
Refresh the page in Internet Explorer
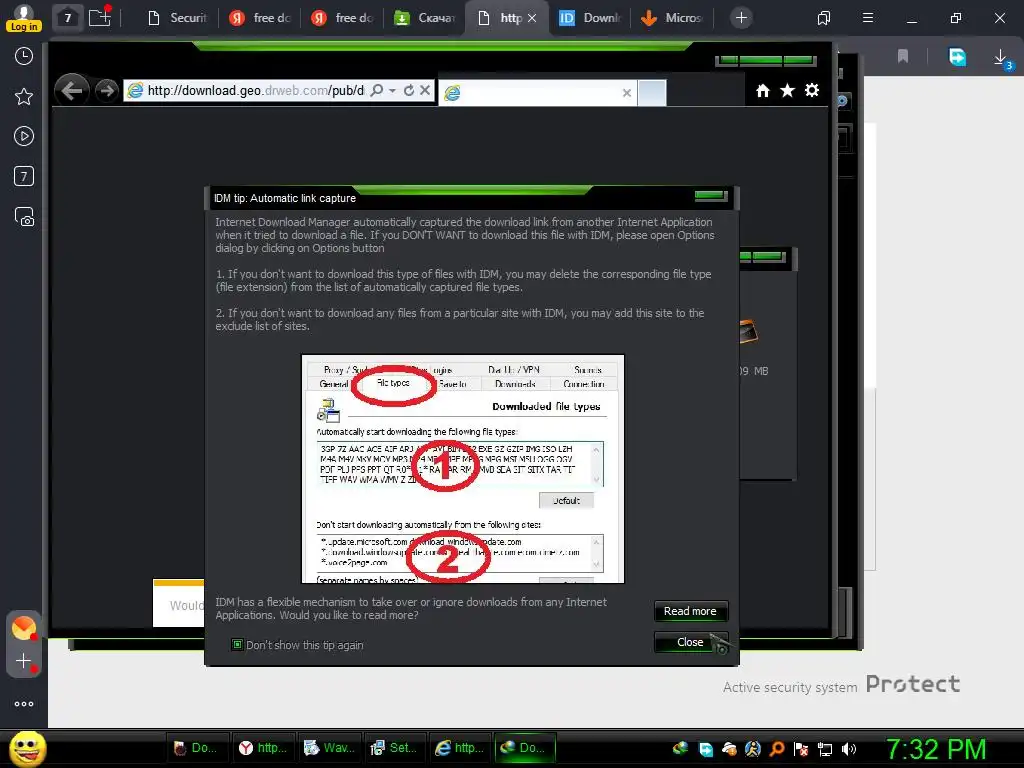click(409, 91)
